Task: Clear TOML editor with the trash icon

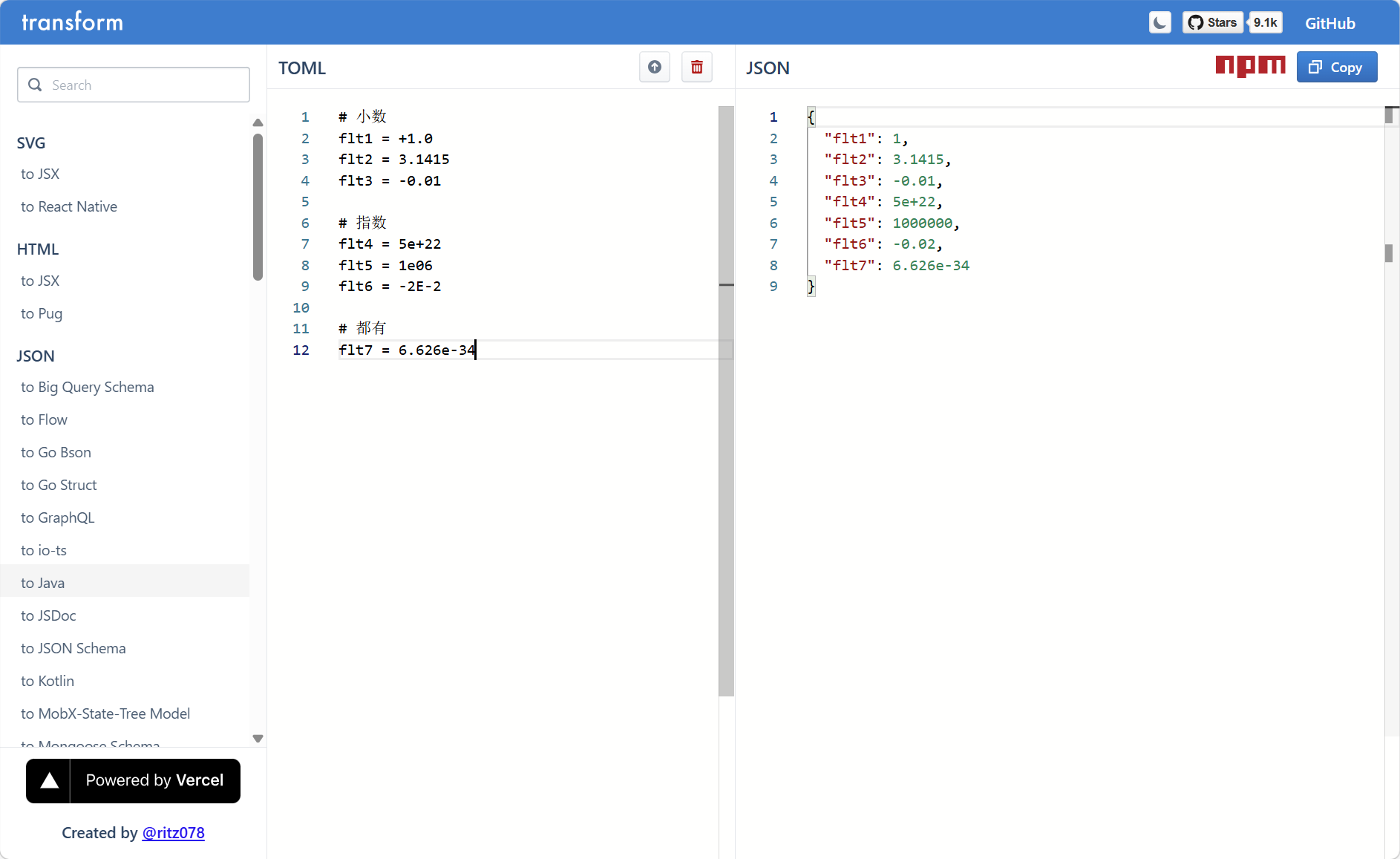Action: click(x=696, y=68)
